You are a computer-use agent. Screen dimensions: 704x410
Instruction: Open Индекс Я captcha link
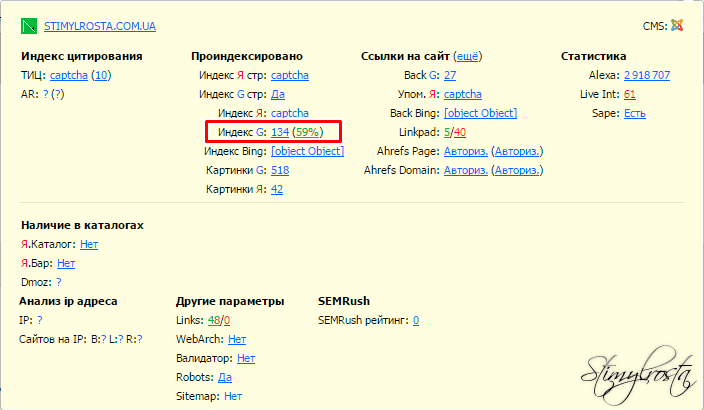click(x=290, y=113)
